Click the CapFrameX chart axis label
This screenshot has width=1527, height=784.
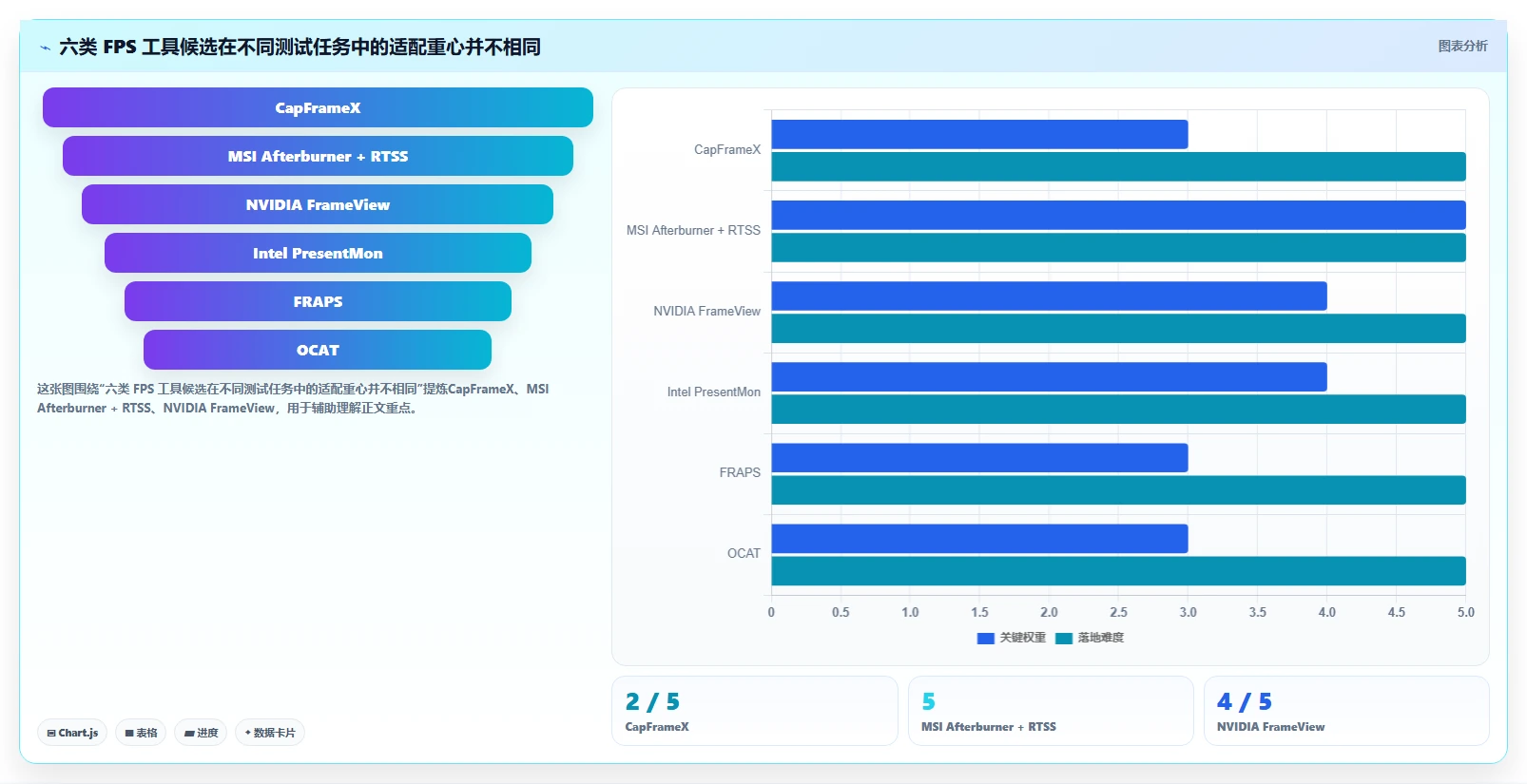[x=727, y=149]
